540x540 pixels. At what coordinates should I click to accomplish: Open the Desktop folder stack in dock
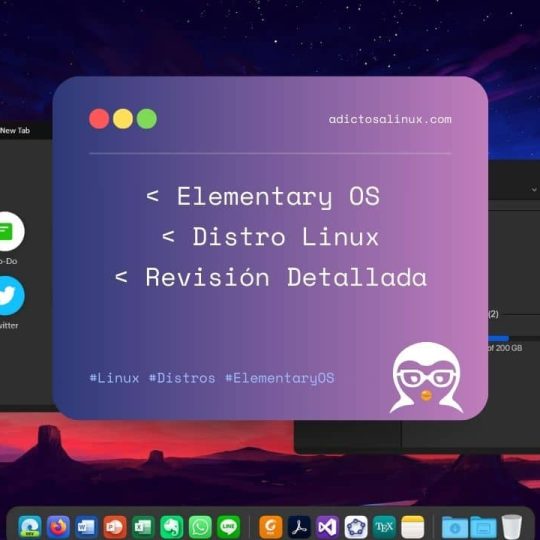click(x=483, y=527)
